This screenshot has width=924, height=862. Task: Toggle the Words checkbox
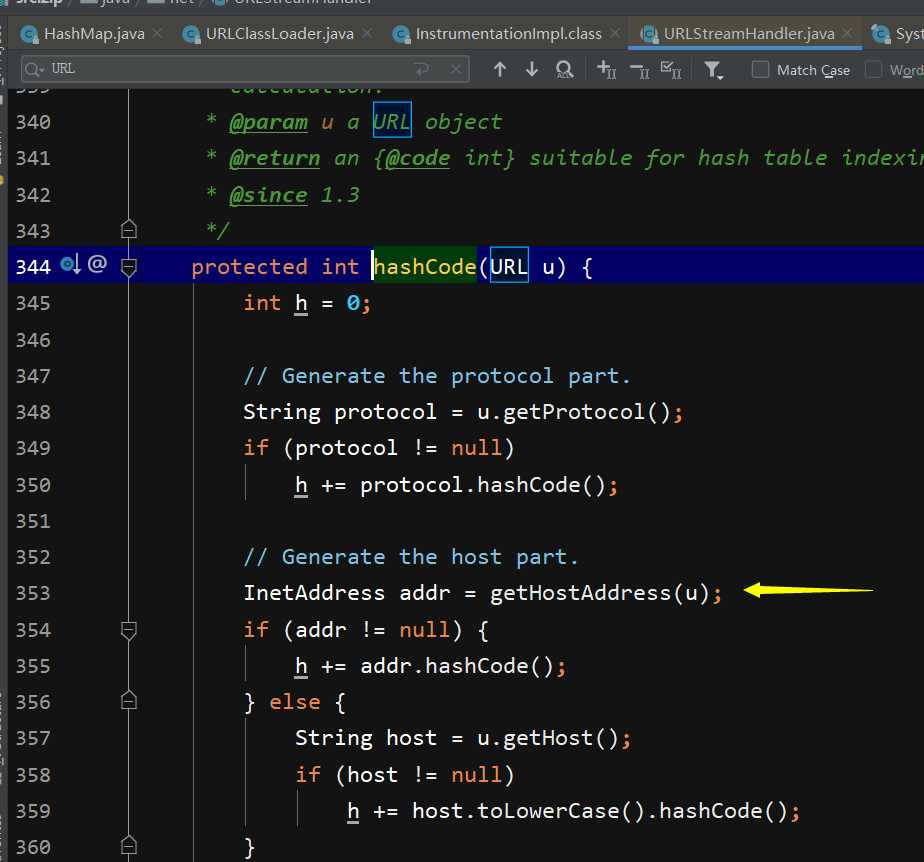(873, 70)
